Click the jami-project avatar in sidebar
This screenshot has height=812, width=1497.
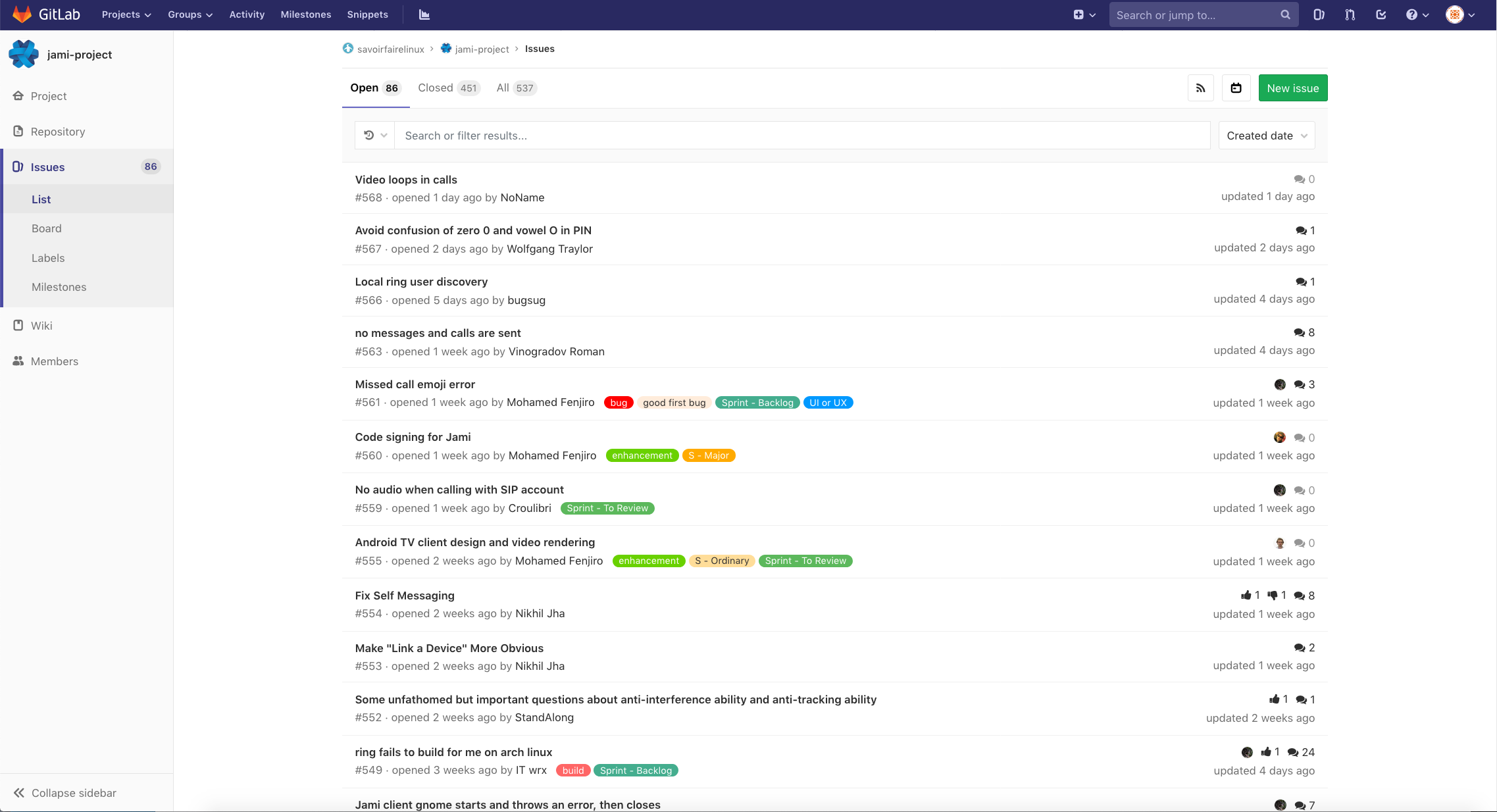pyautogui.click(x=24, y=54)
